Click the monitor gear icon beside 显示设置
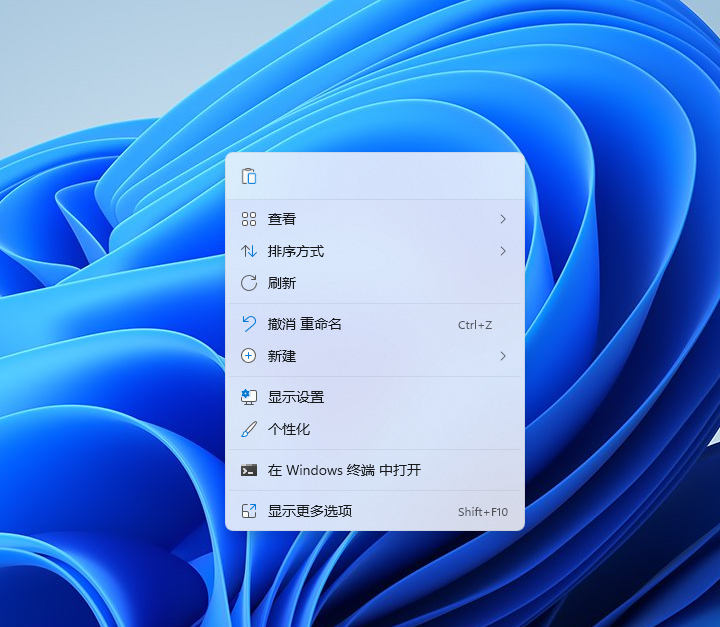 click(249, 397)
